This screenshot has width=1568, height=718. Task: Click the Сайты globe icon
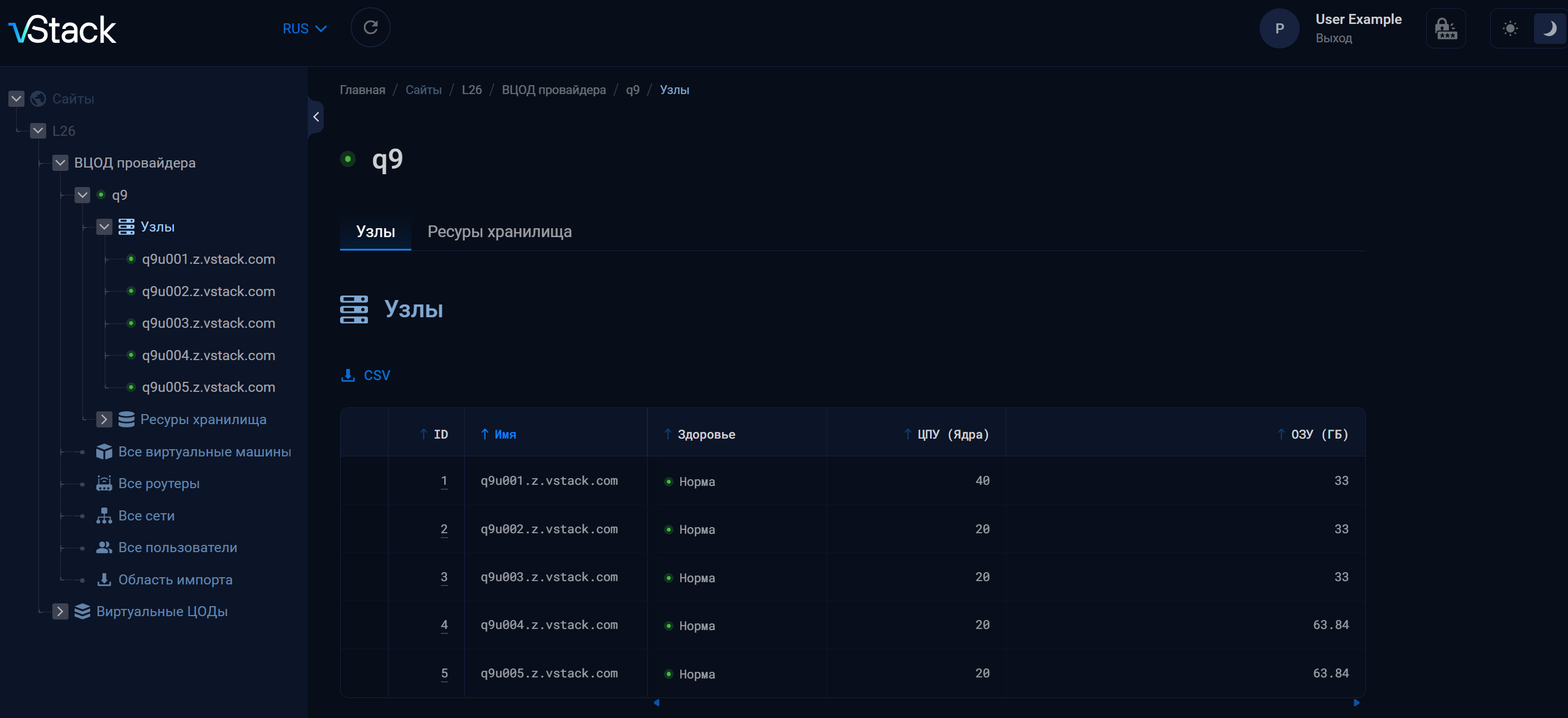(x=38, y=99)
